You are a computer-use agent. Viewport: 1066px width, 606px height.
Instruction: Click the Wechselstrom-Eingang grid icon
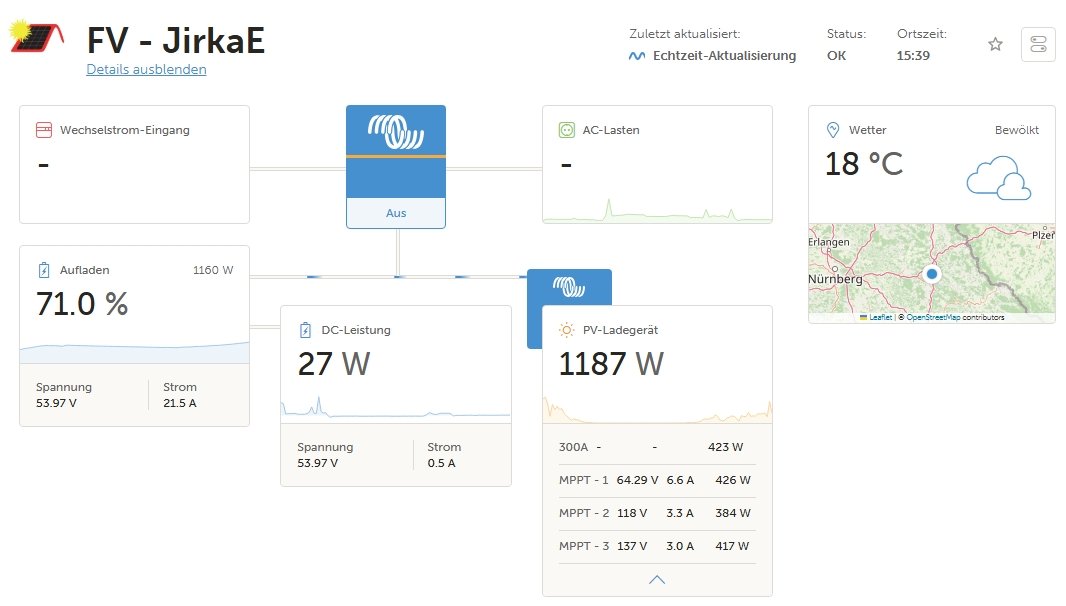(x=44, y=130)
